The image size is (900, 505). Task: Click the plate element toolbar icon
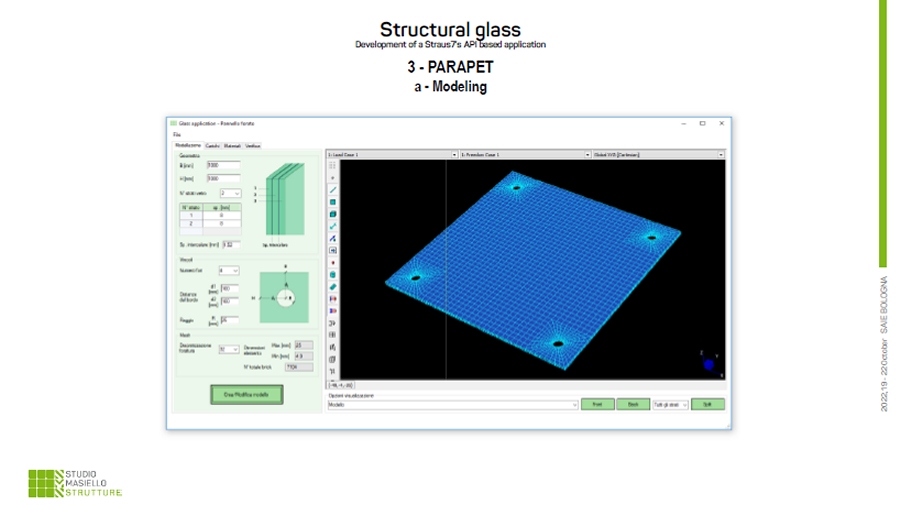[333, 202]
